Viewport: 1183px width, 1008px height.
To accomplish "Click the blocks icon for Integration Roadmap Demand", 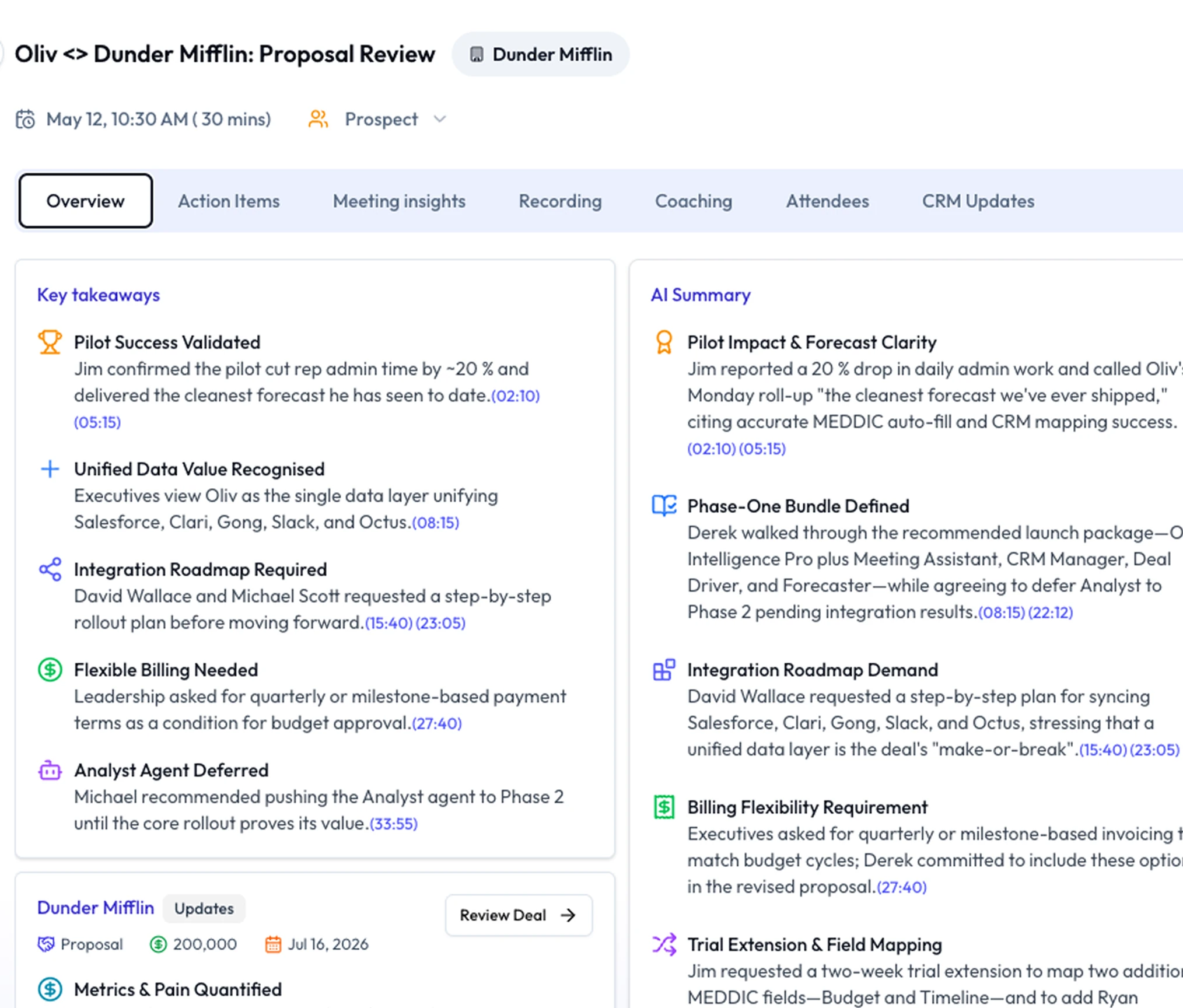I will tap(664, 669).
